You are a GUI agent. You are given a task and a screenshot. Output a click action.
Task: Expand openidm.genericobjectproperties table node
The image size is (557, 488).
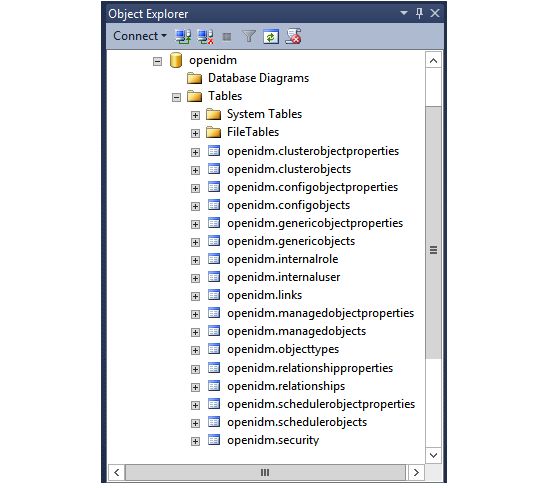coord(195,224)
